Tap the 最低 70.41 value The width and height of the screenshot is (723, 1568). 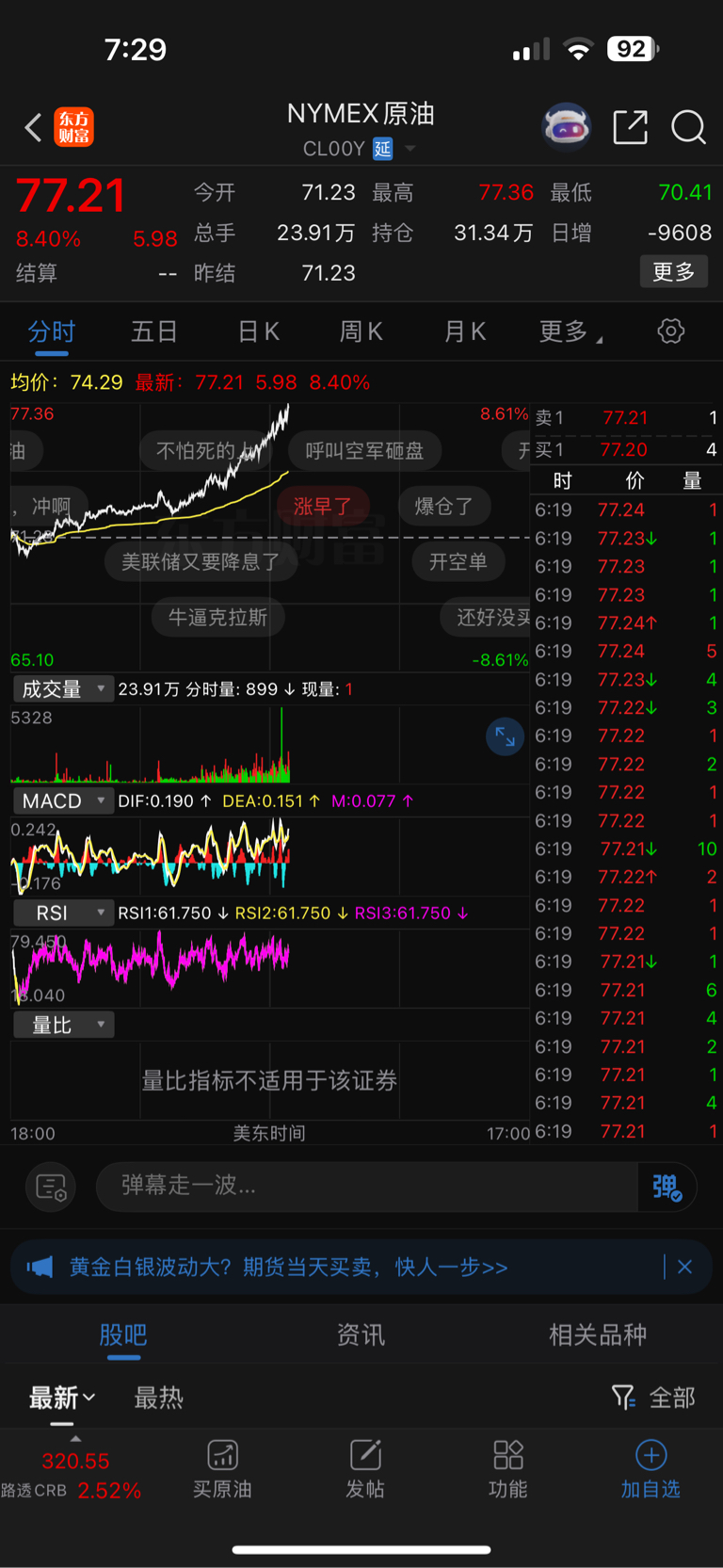pyautogui.click(x=684, y=193)
